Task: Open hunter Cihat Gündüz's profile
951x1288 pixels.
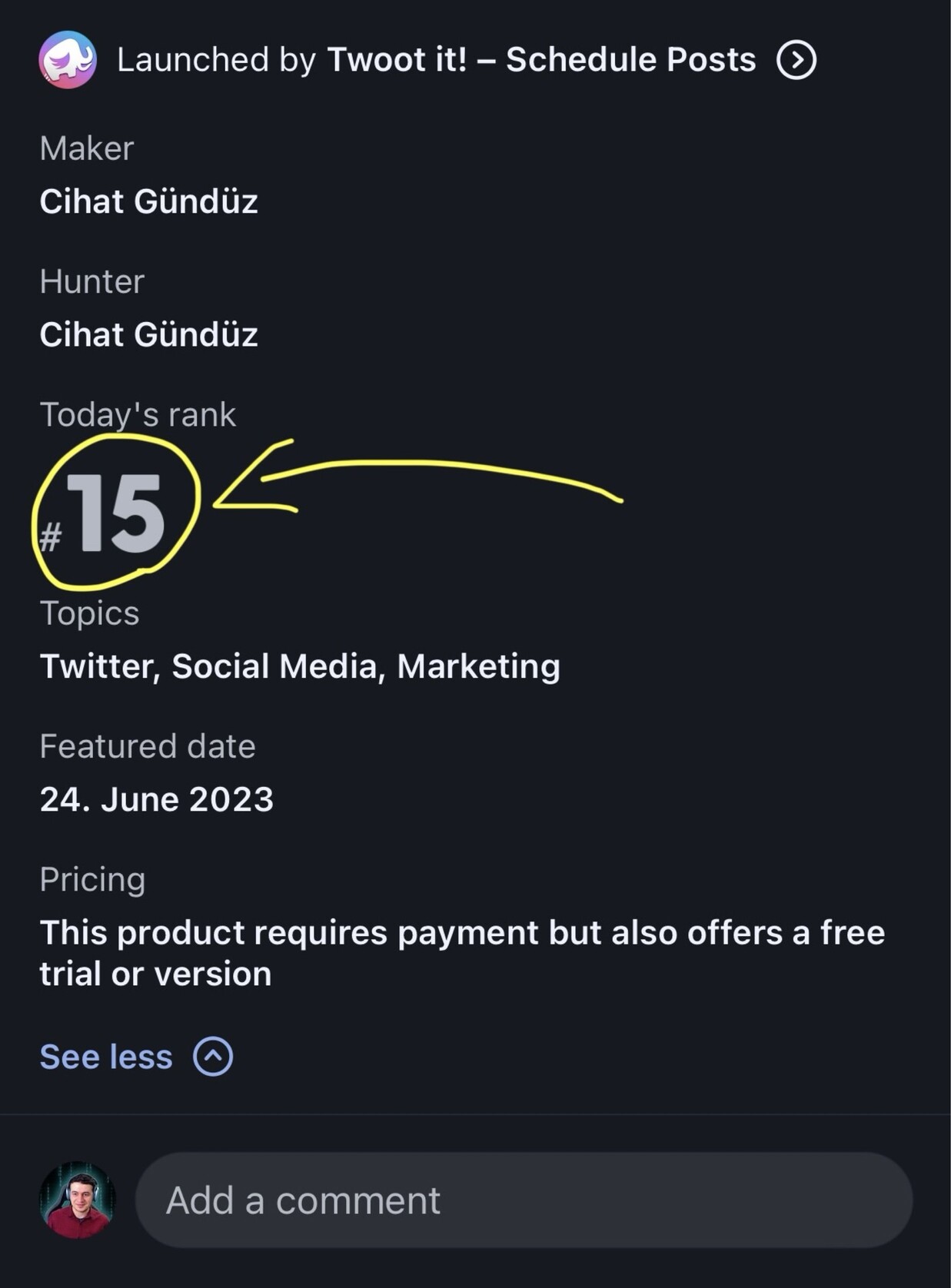Action: (x=148, y=334)
